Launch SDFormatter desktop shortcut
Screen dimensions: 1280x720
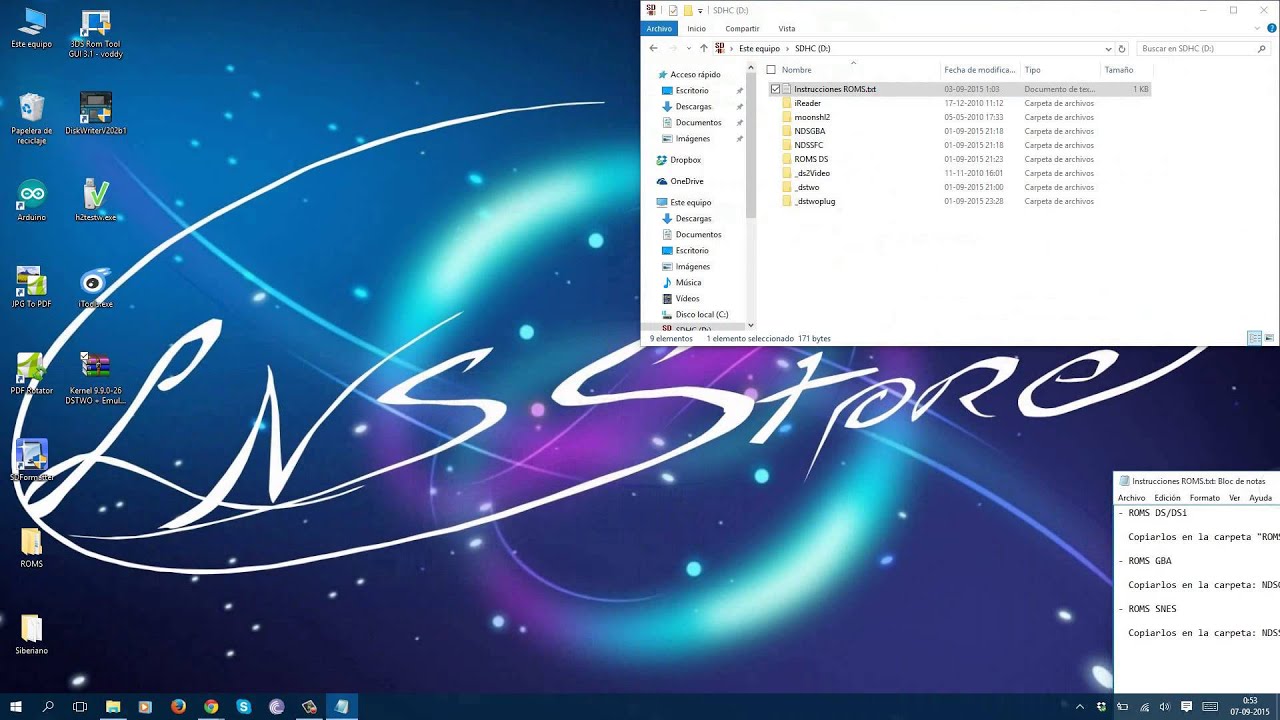coord(31,460)
